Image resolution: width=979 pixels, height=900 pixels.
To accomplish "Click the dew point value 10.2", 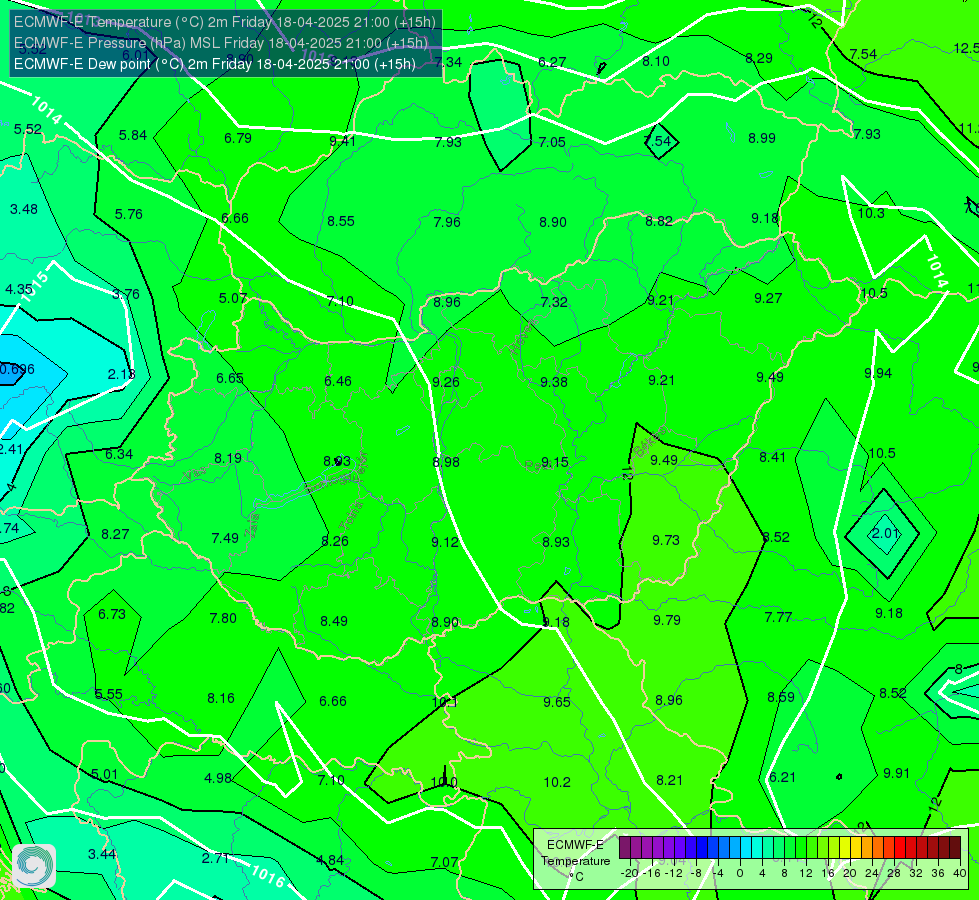I will click(x=557, y=782).
